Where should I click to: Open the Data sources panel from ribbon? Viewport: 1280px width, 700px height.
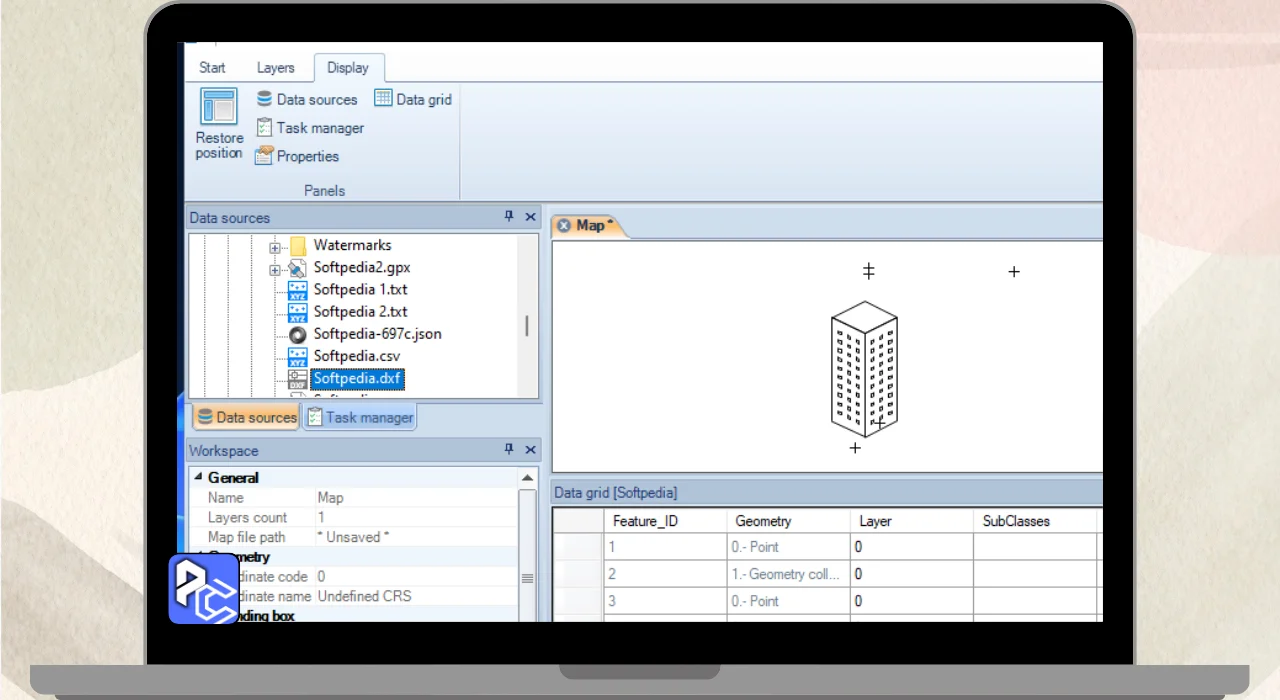pos(307,99)
